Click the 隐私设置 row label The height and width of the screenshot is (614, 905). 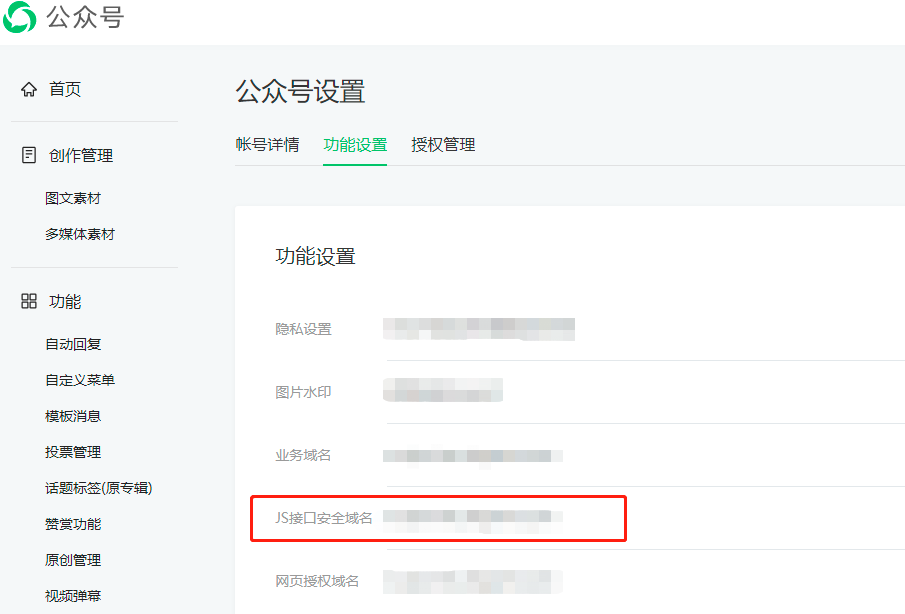click(303, 329)
